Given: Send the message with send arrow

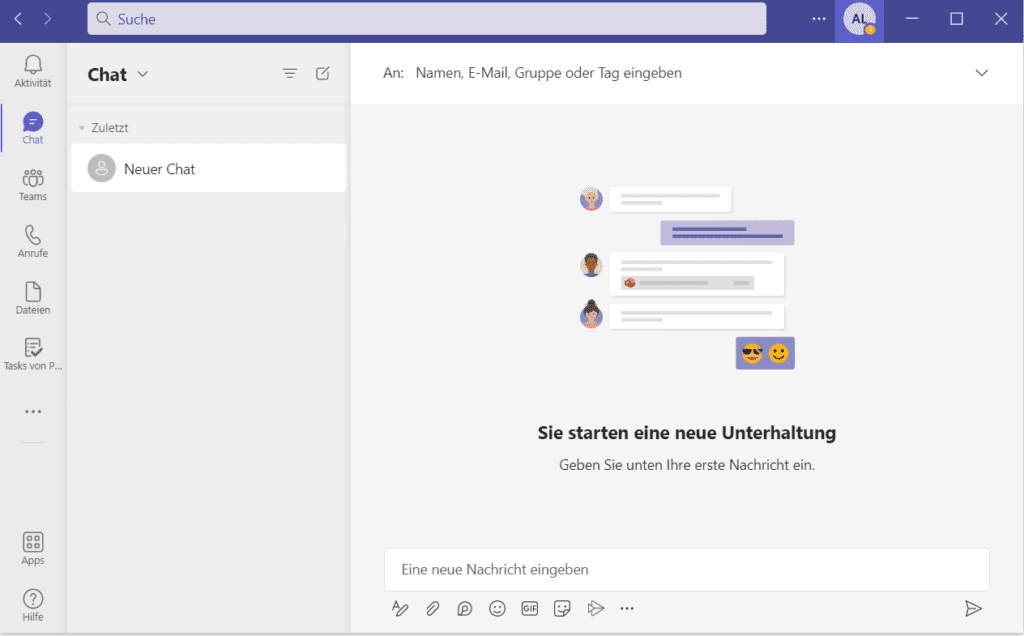Looking at the screenshot, I should coord(972,608).
